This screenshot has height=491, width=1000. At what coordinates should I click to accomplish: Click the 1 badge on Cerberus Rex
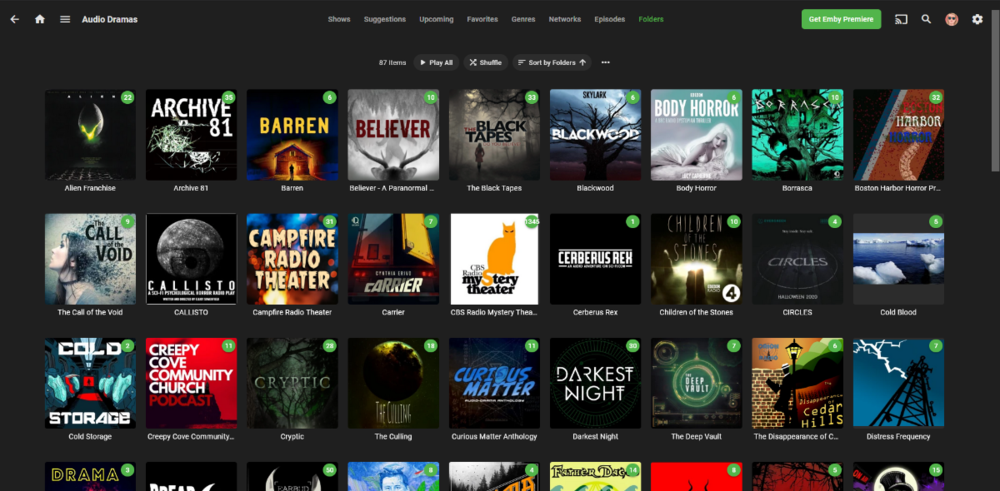tap(632, 222)
